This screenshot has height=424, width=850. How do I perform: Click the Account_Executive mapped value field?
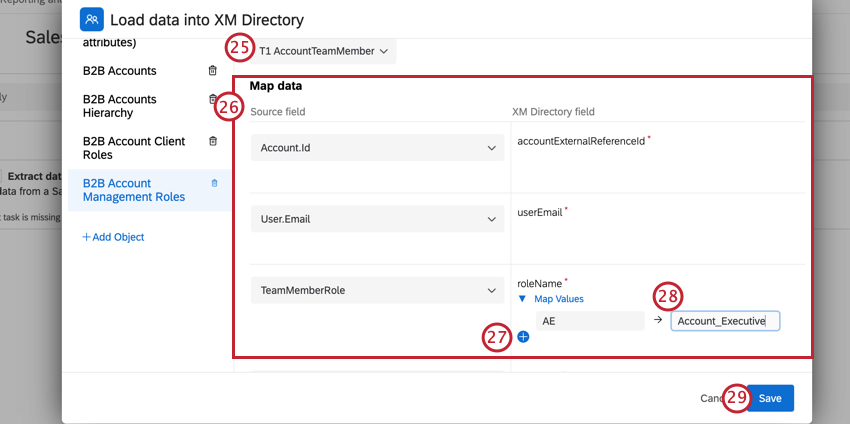tap(725, 321)
